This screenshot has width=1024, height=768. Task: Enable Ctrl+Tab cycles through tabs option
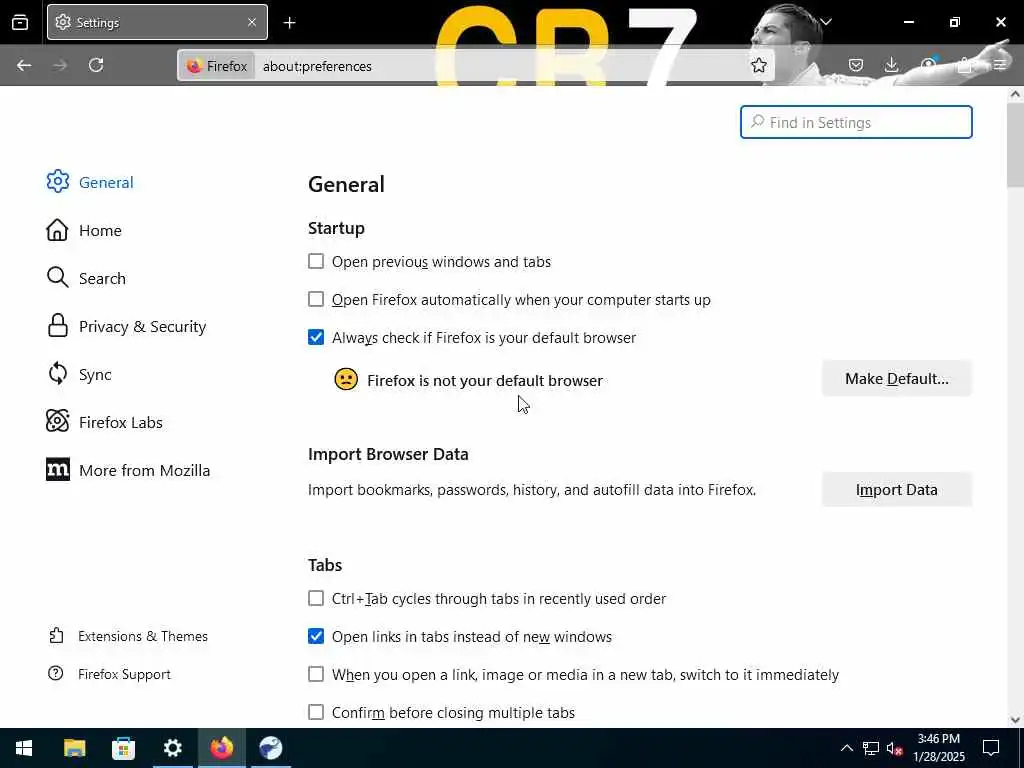[316, 598]
